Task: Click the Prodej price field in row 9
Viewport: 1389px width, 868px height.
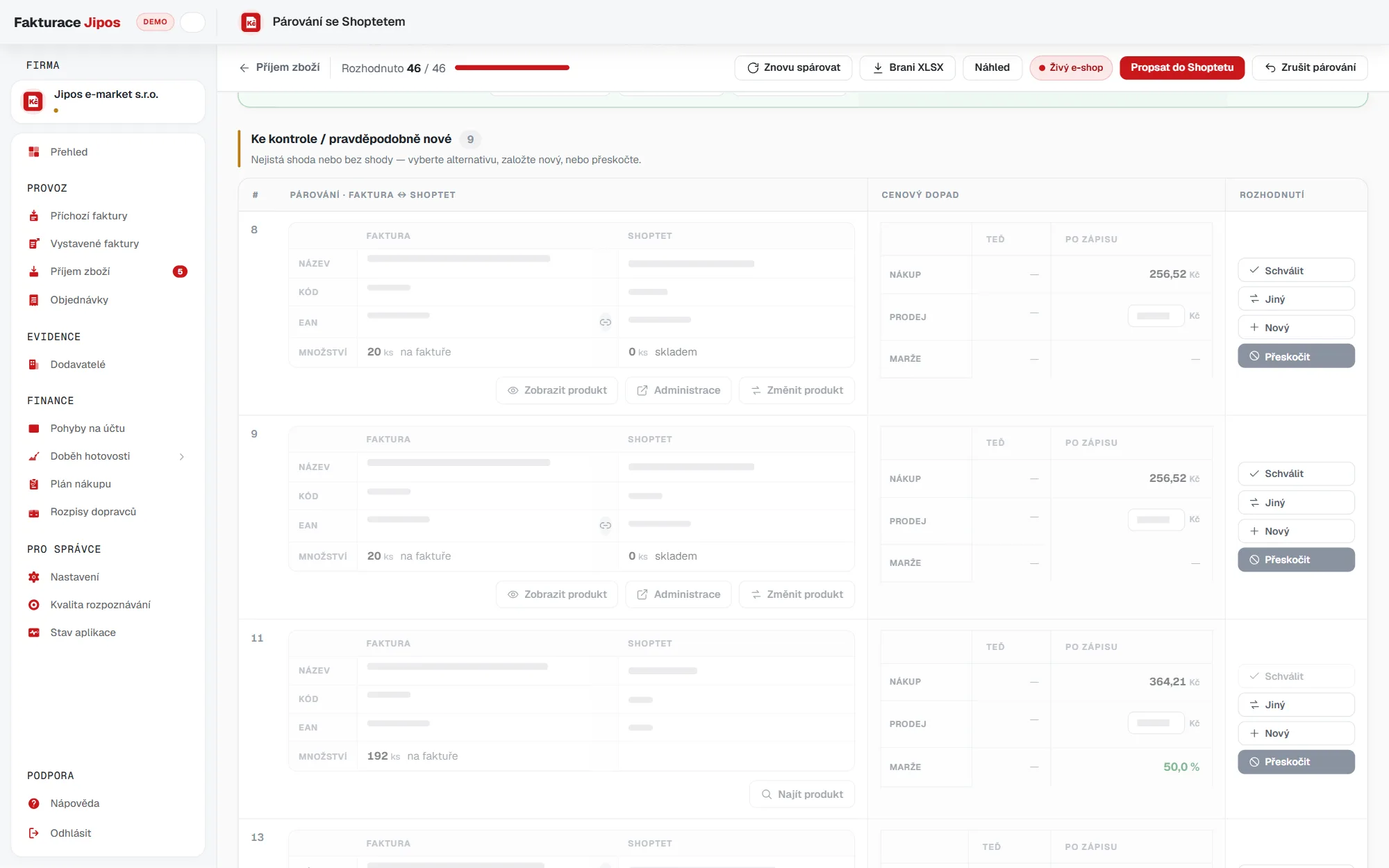Action: click(1156, 519)
